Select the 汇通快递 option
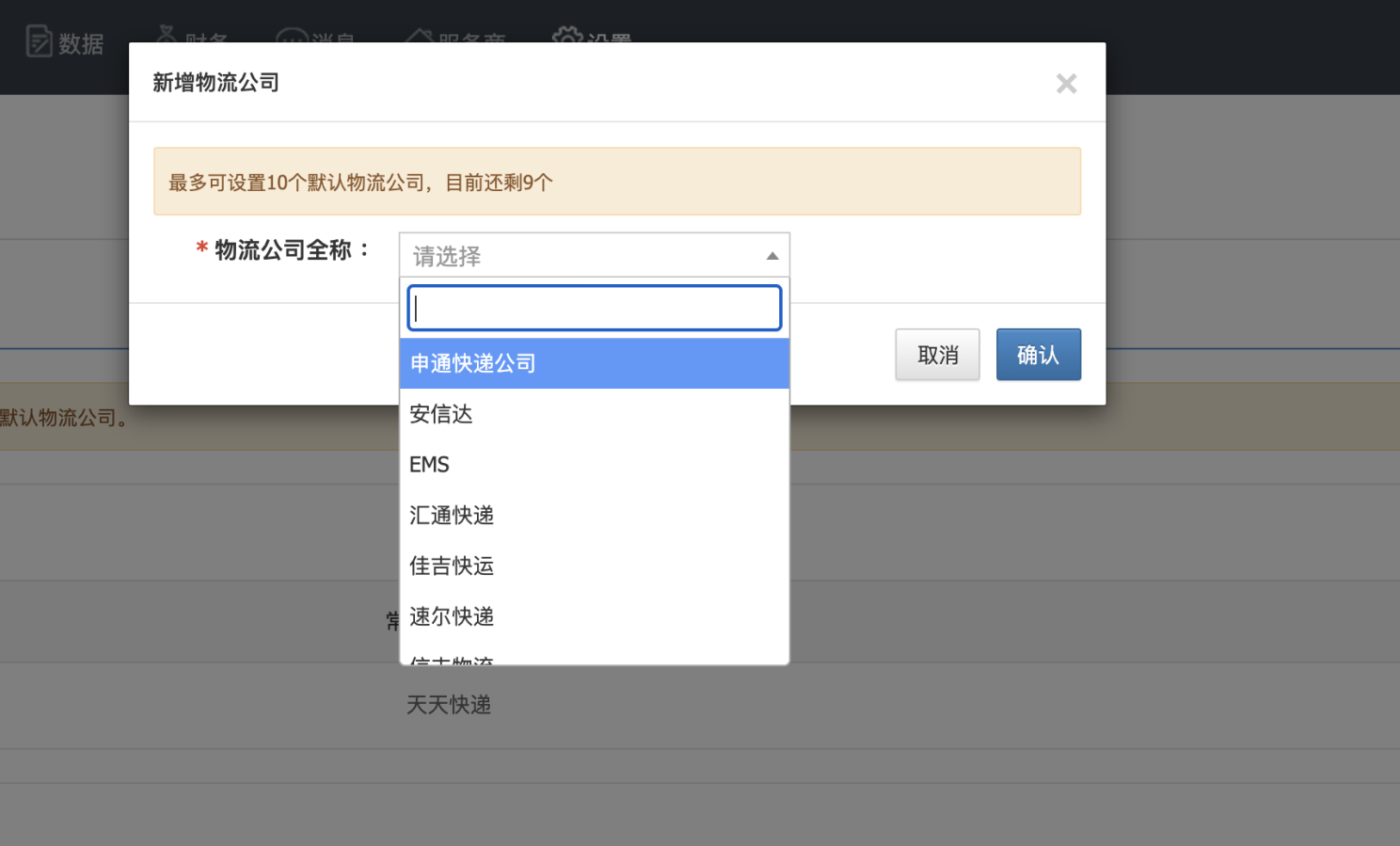Viewport: 1400px width, 846px height. coord(594,516)
